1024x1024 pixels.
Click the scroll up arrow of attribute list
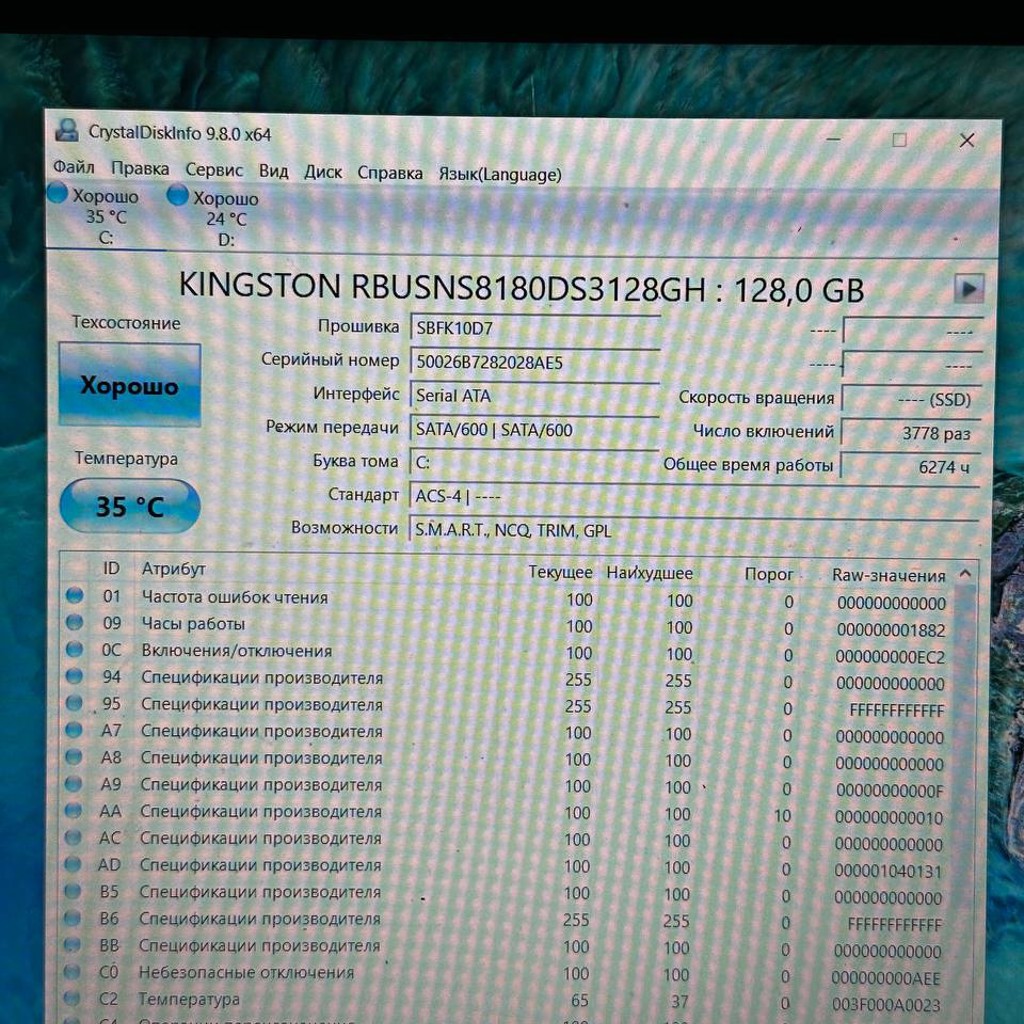point(965,575)
